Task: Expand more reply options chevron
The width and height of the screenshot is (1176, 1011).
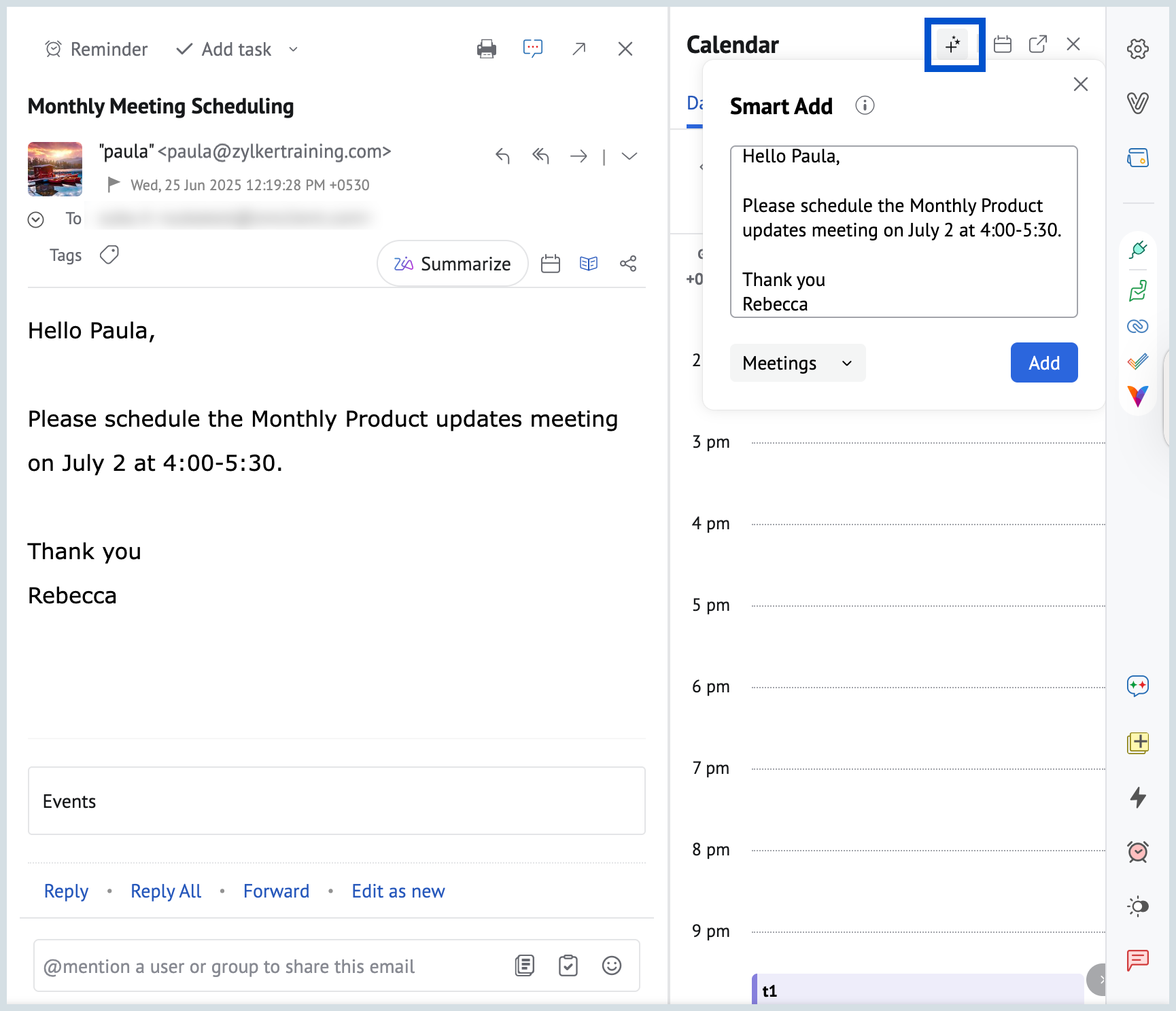Action: [x=629, y=156]
